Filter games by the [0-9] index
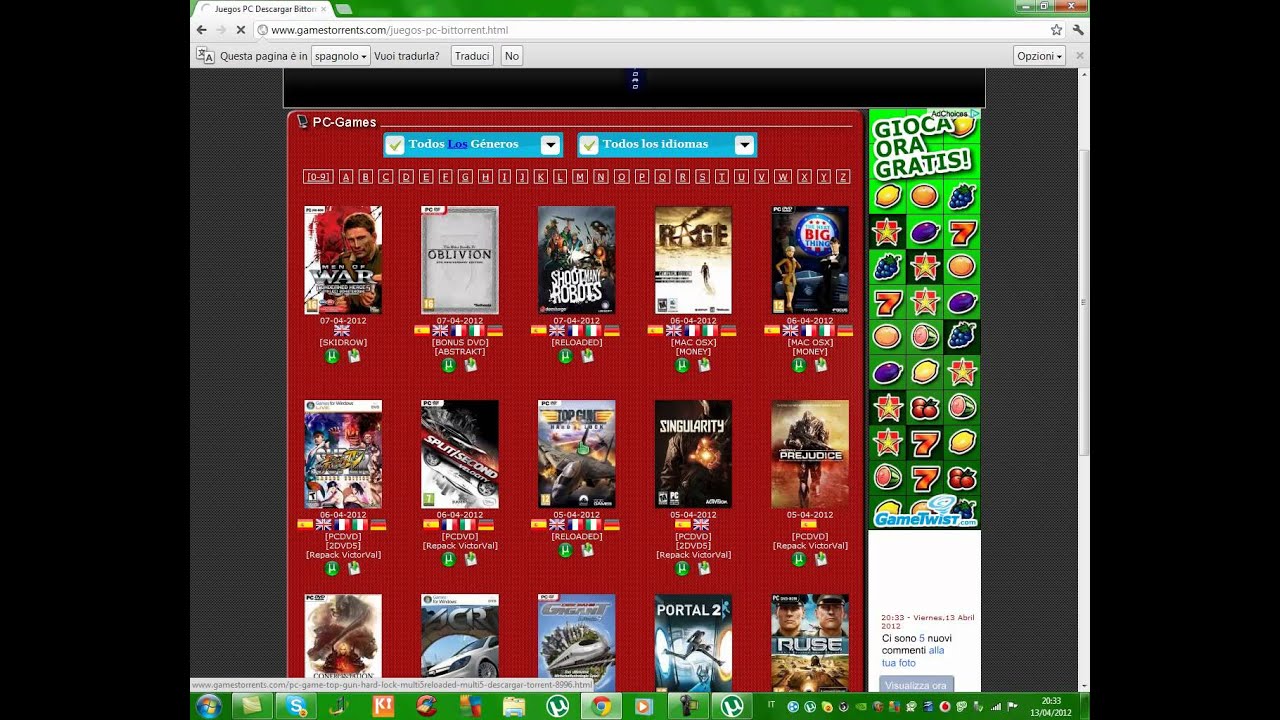 pyautogui.click(x=318, y=177)
